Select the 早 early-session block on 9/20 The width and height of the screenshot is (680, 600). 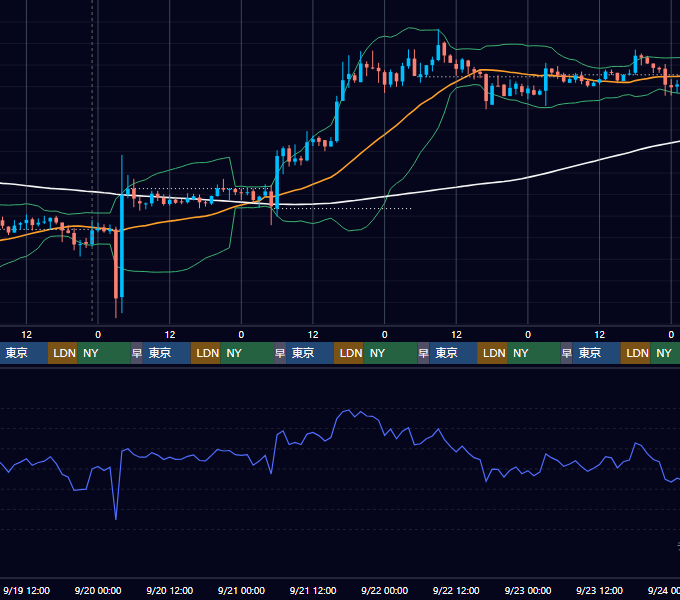[x=137, y=353]
